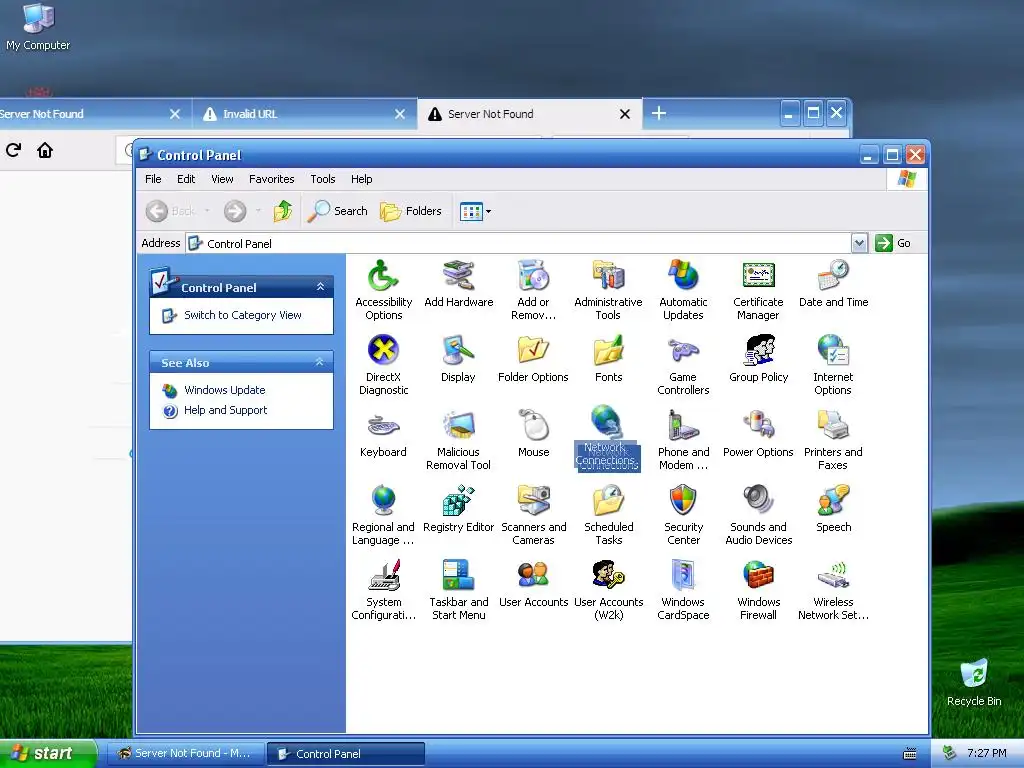The width and height of the screenshot is (1024, 768).
Task: Collapse the See Also sidebar section
Action: point(319,362)
